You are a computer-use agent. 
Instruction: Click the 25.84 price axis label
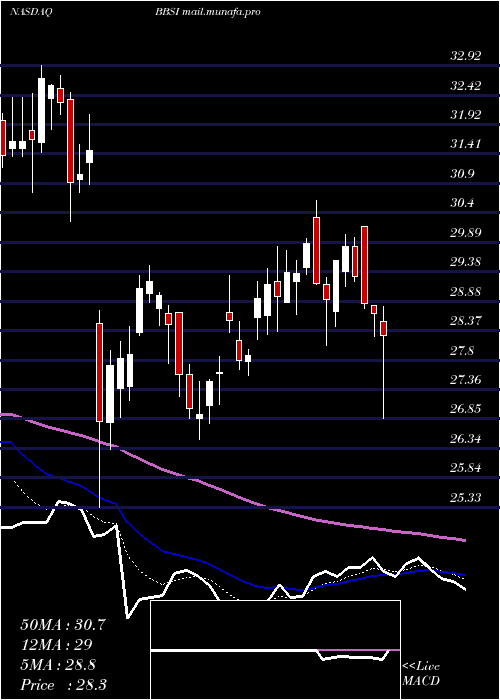466,468
